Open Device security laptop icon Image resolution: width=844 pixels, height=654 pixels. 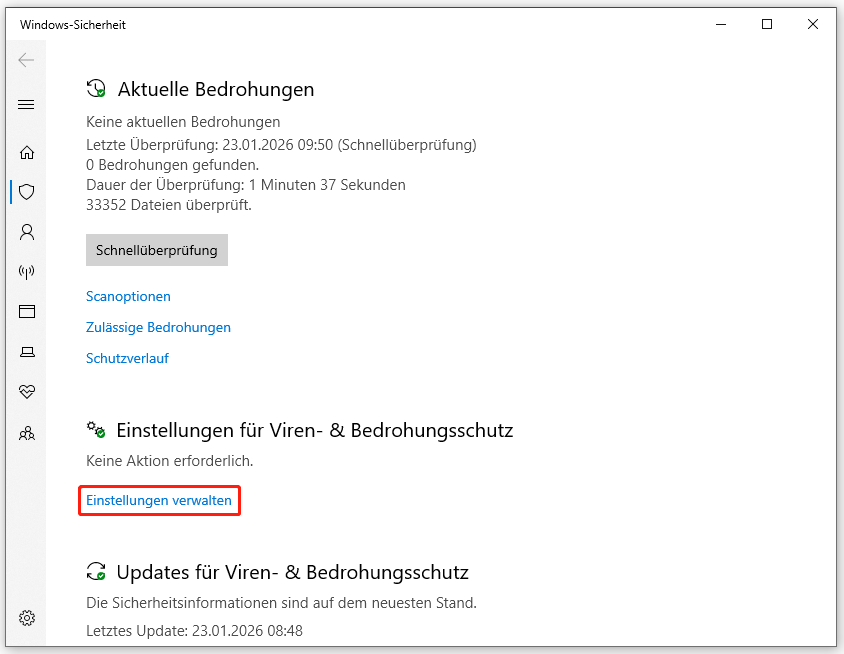(x=27, y=352)
